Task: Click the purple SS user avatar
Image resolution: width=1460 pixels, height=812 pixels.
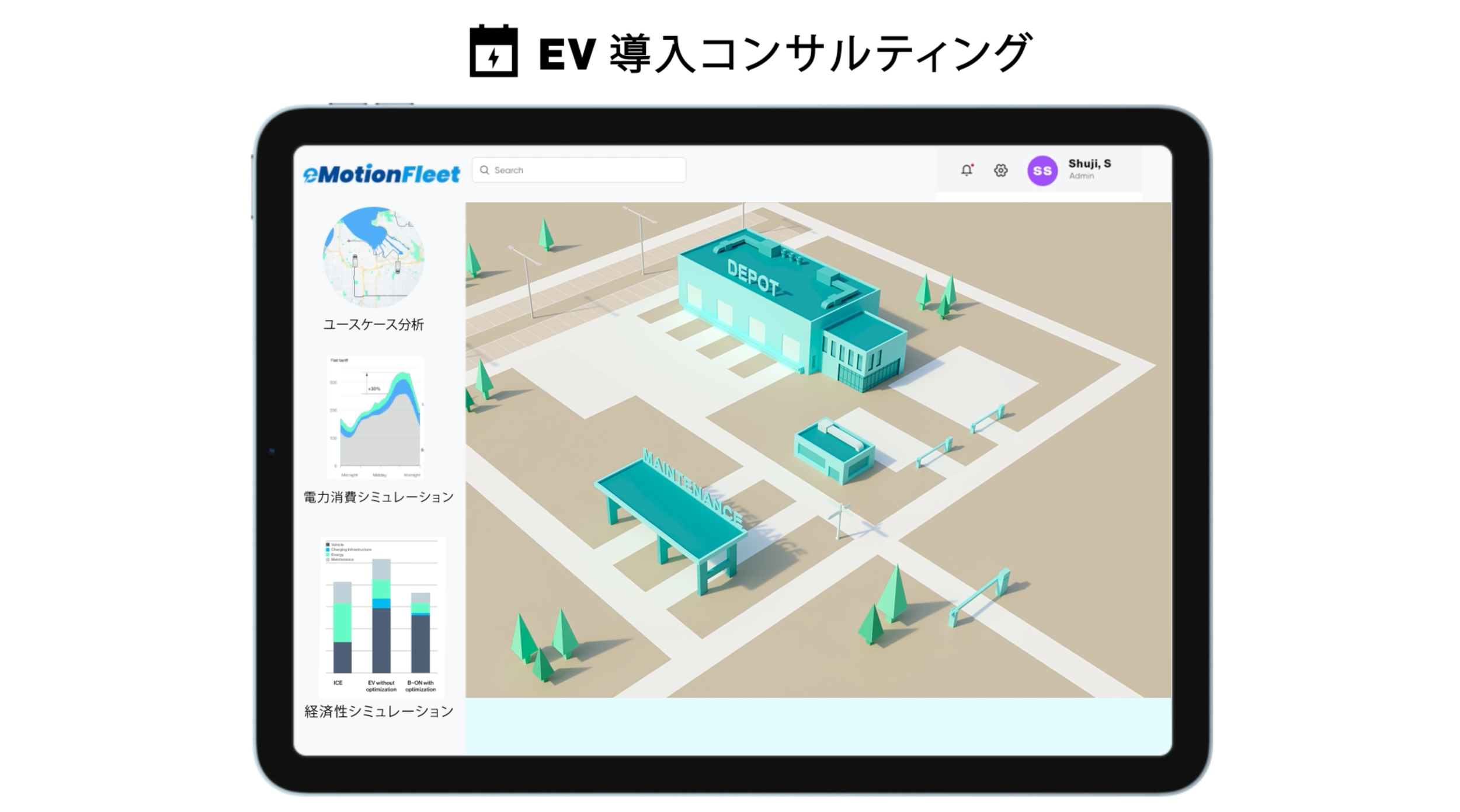Action: pyautogui.click(x=1042, y=170)
